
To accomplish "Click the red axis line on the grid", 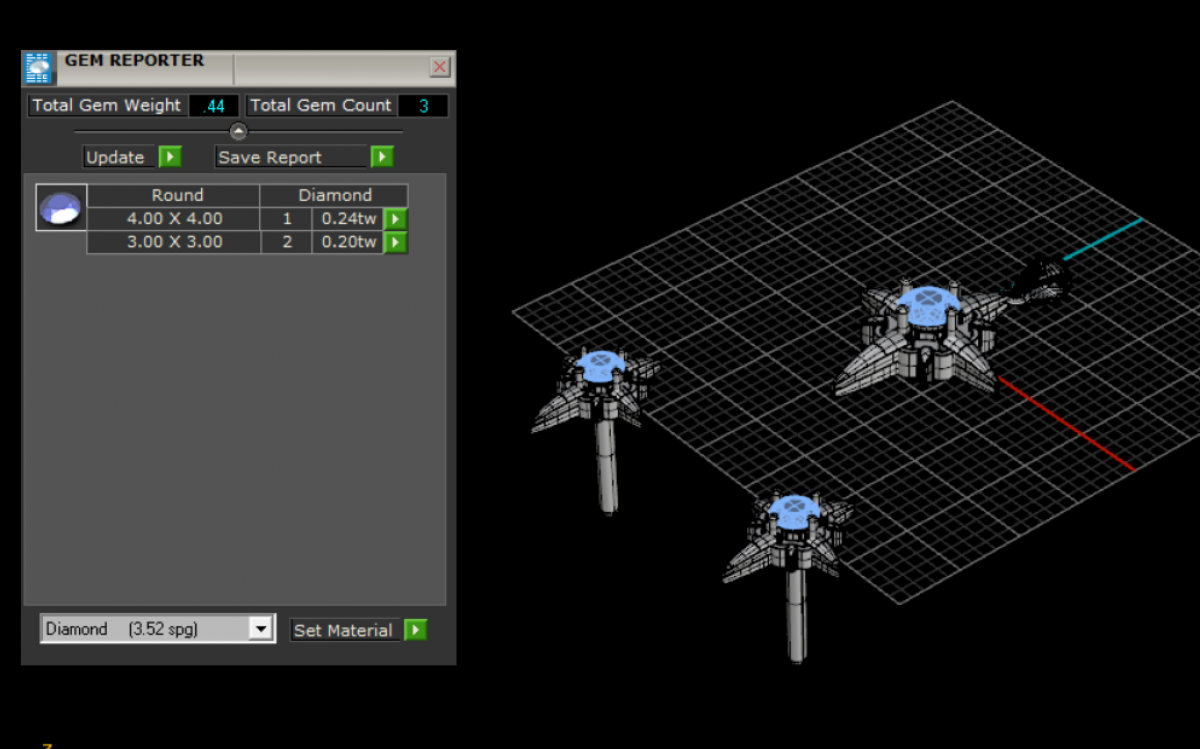I will pos(1066,423).
